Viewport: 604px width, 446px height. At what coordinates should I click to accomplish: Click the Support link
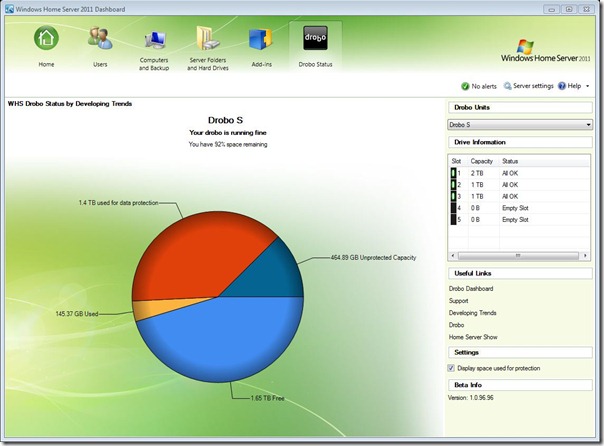point(459,300)
